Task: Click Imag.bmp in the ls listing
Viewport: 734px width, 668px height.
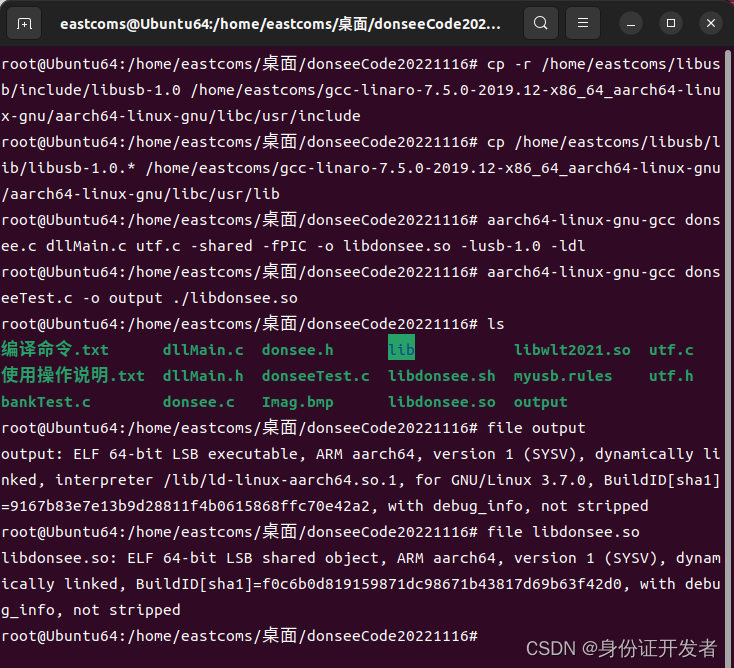Action: coord(298,402)
